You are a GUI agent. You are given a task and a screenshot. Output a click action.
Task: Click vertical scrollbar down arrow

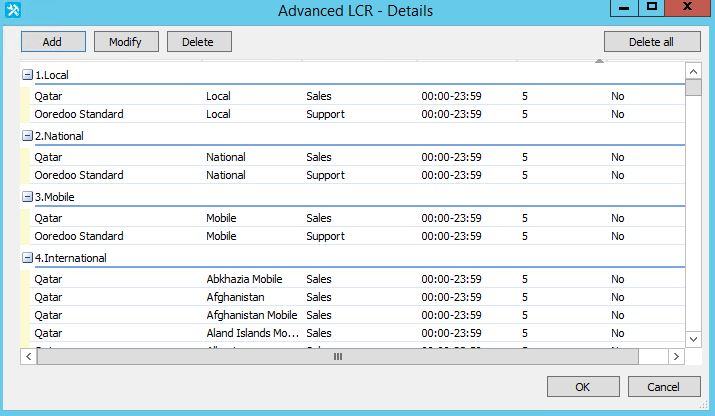click(692, 339)
